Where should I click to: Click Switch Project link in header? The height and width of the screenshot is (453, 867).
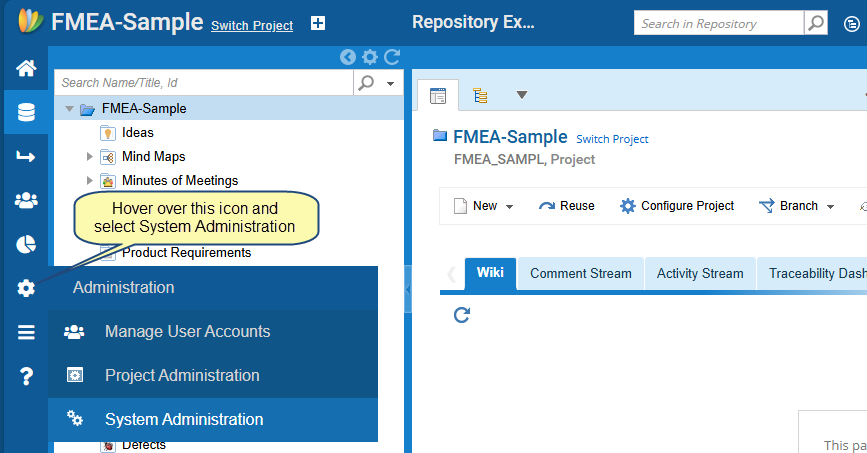(x=252, y=25)
